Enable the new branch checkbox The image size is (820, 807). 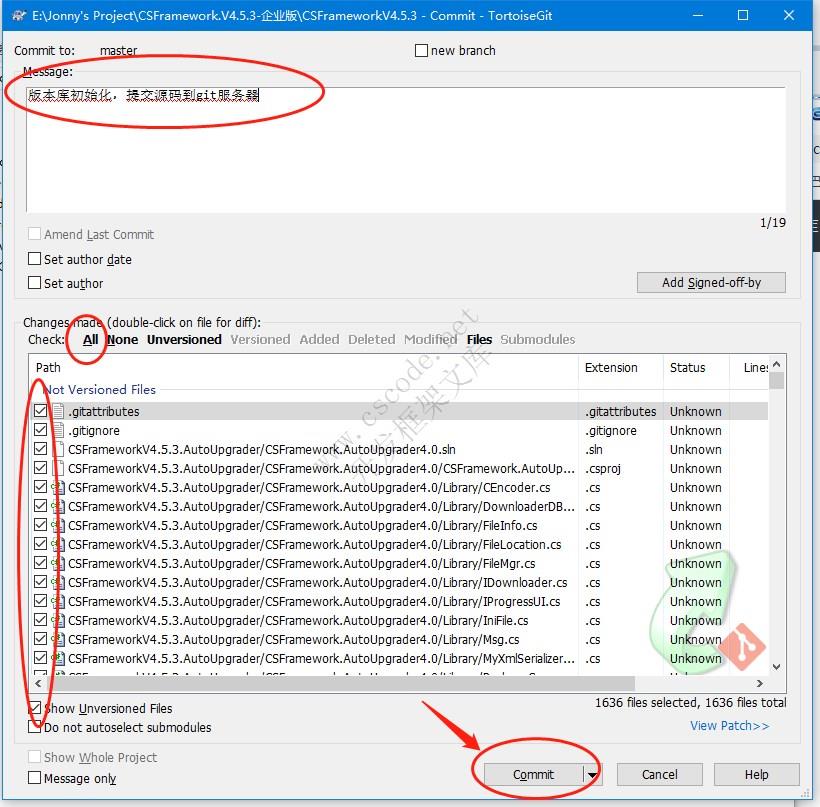(x=422, y=51)
